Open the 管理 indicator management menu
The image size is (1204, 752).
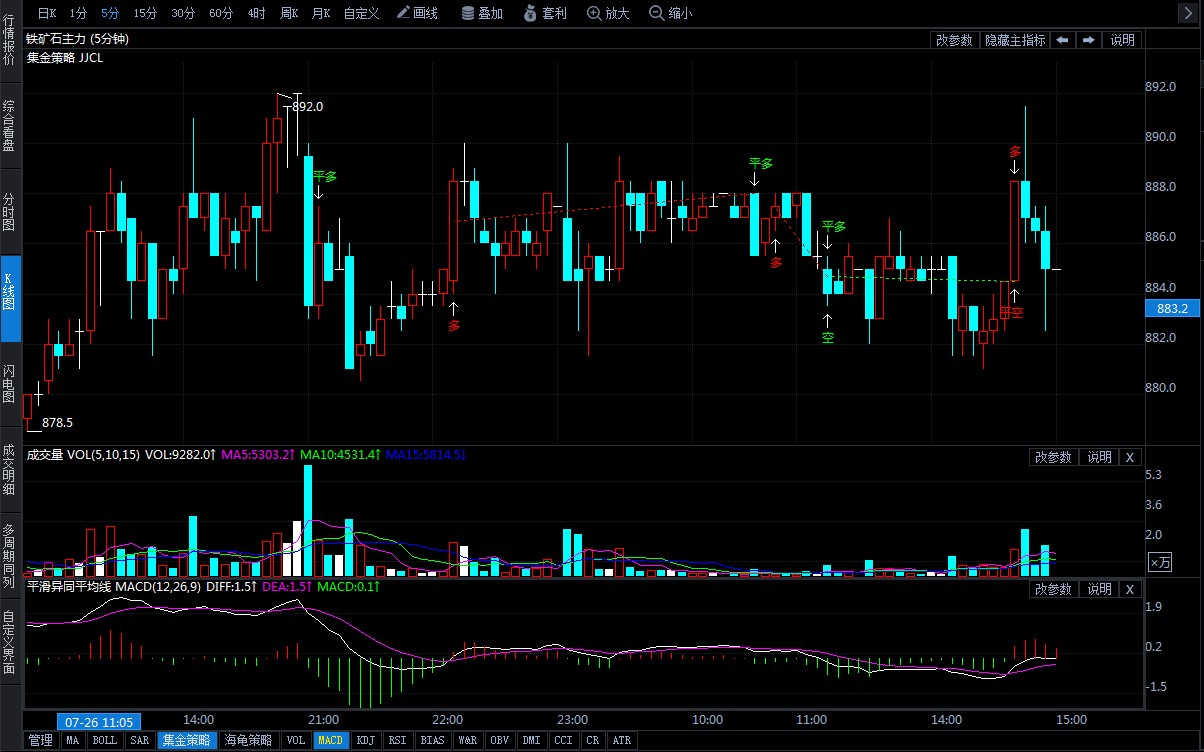coord(40,741)
